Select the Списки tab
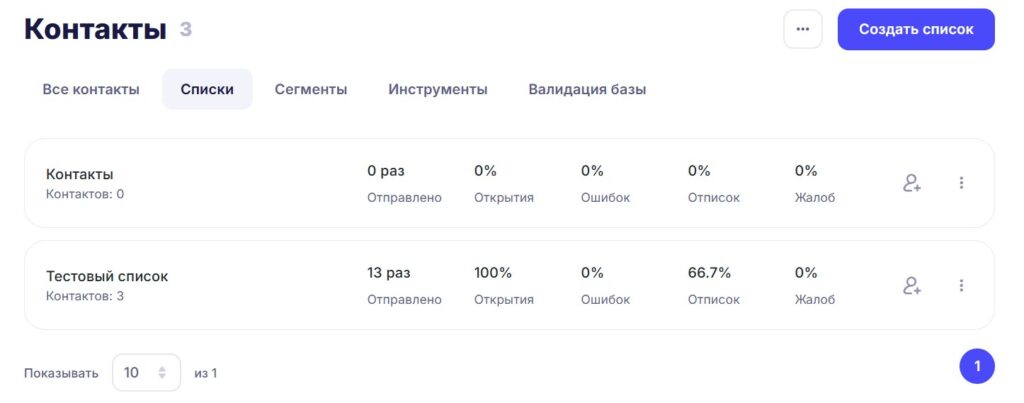This screenshot has height=403, width=1024. [207, 89]
